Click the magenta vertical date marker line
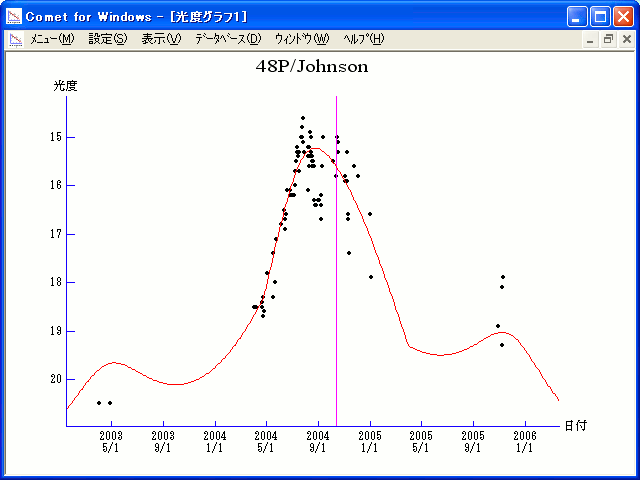 point(336,300)
